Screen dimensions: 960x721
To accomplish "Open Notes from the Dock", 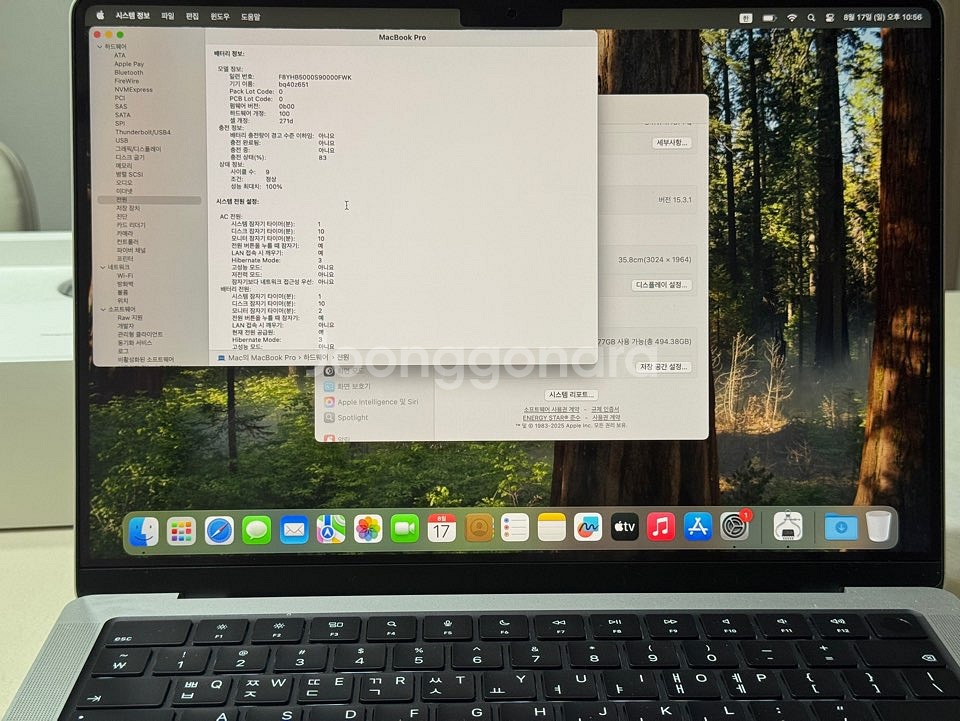I will point(552,528).
